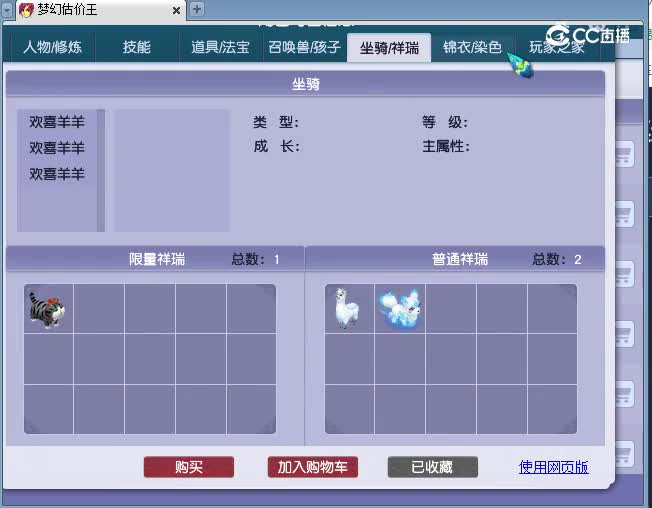Click the 普通祥瑞 section header
The height and width of the screenshot is (508, 652).
tap(455, 259)
